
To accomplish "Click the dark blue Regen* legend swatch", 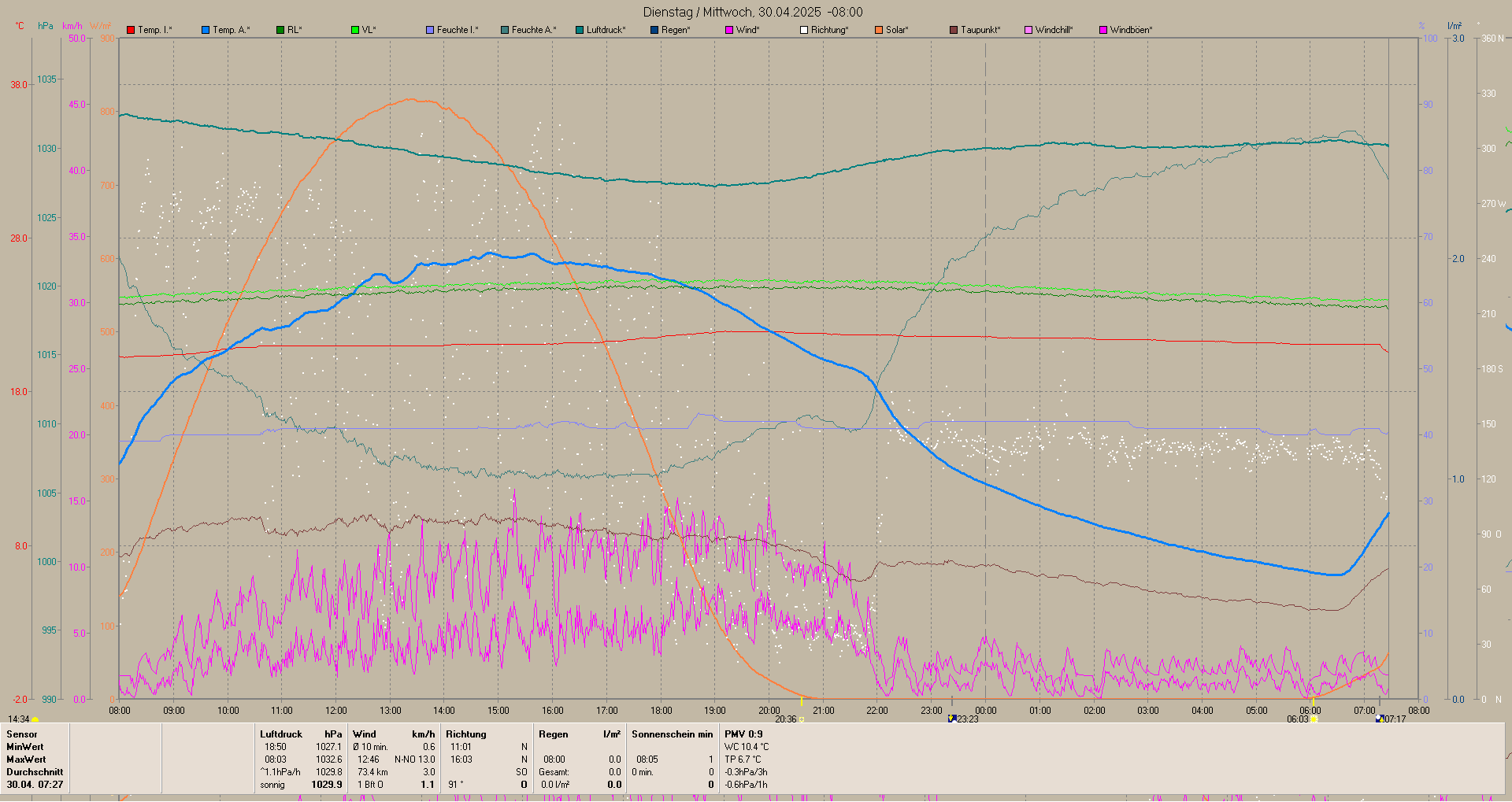I will pos(654,30).
